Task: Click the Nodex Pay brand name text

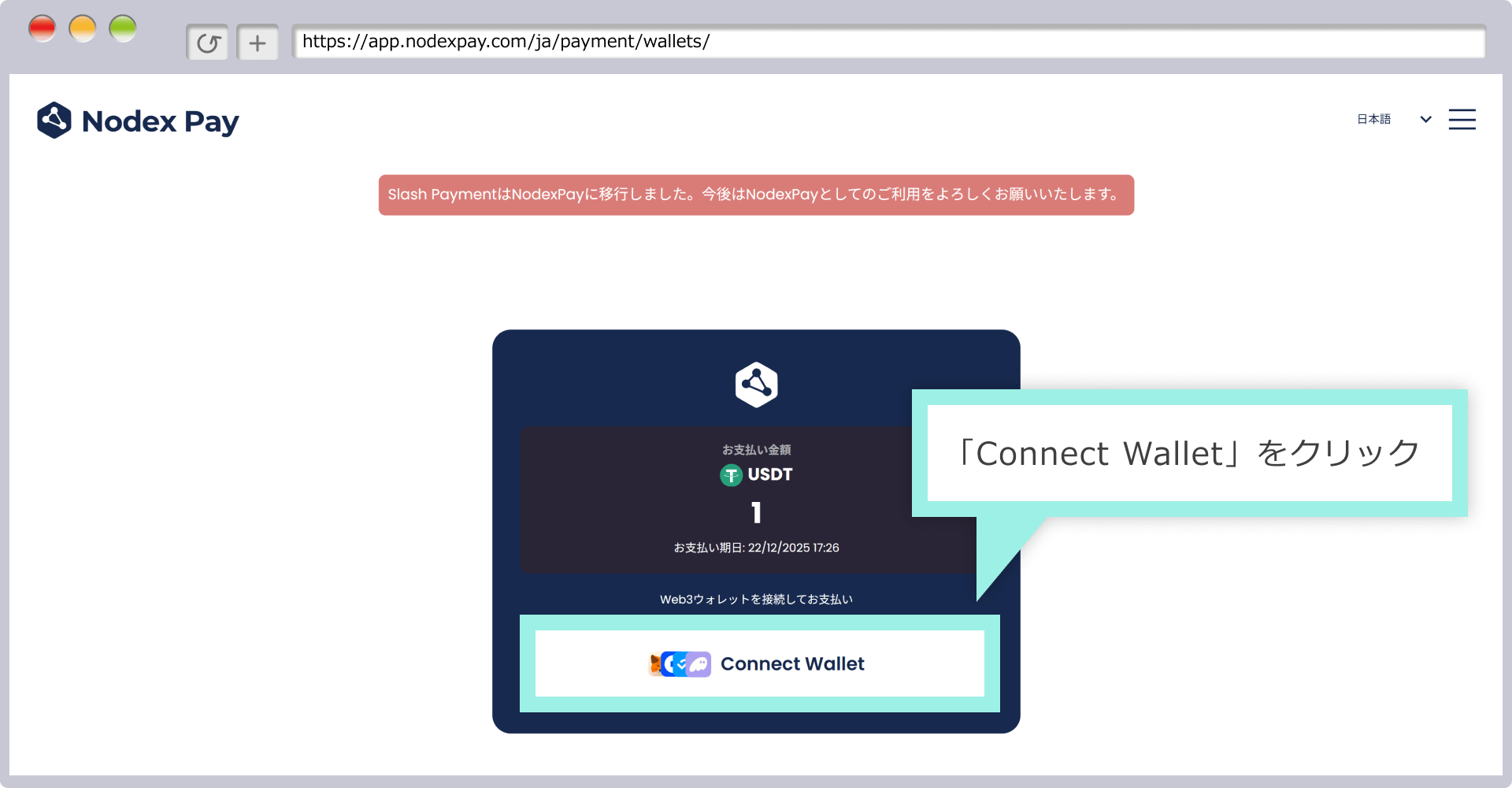Action: (x=161, y=120)
